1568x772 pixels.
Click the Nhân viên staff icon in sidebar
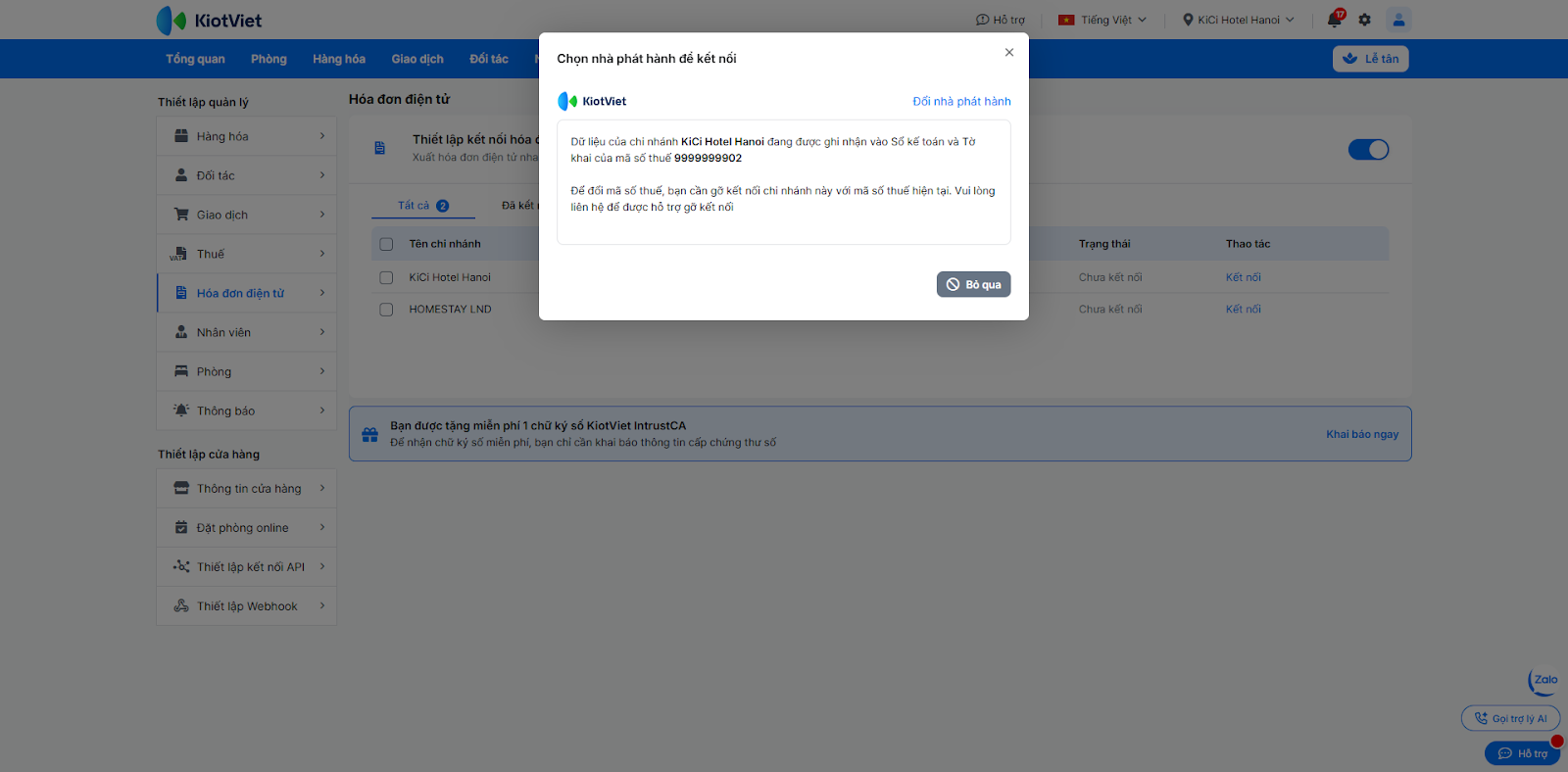[181, 332]
